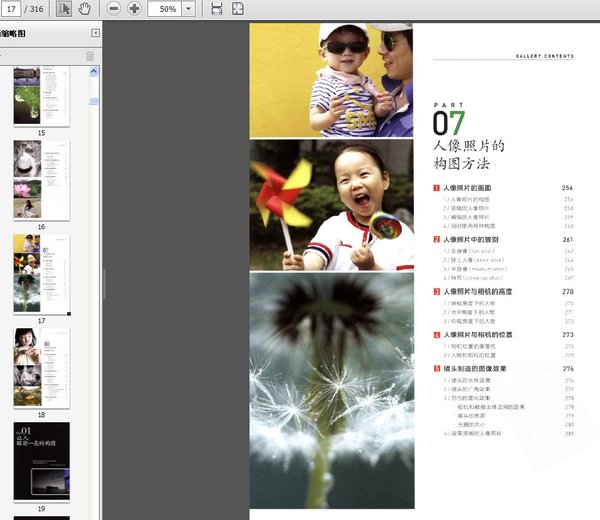Click the zoom out minus button

(x=113, y=9)
